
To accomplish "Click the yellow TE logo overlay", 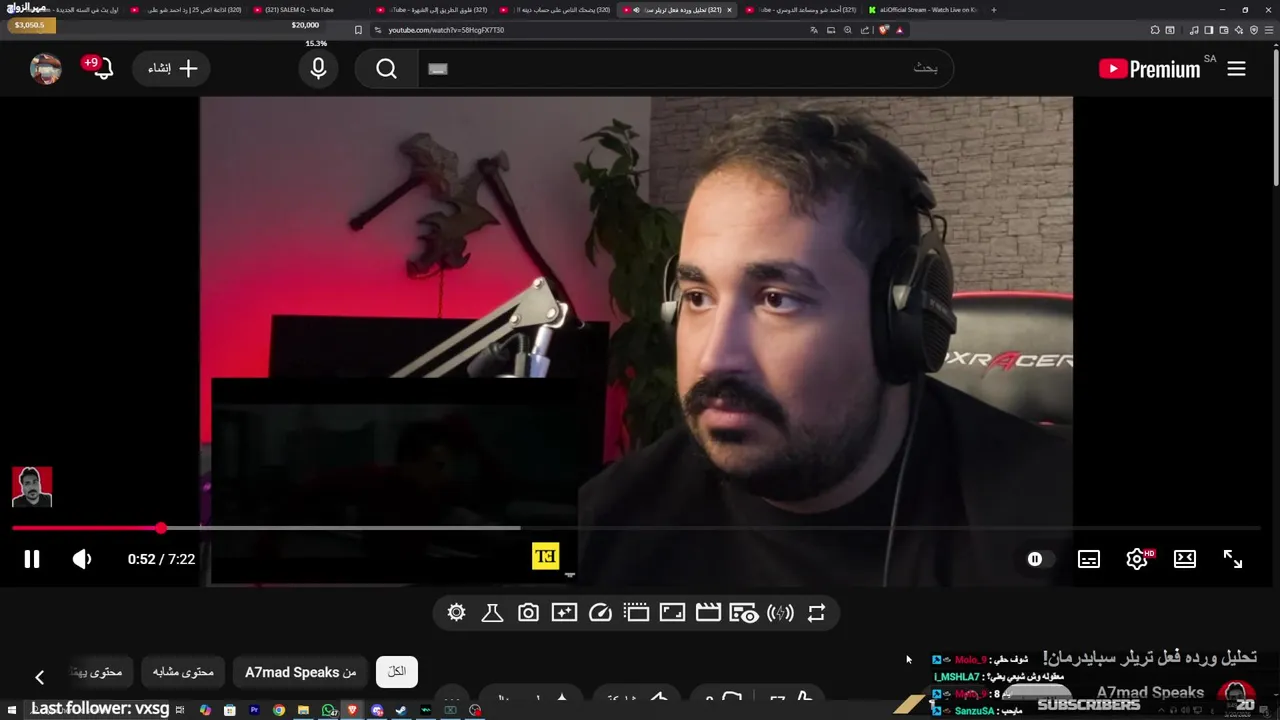I will pos(545,556).
